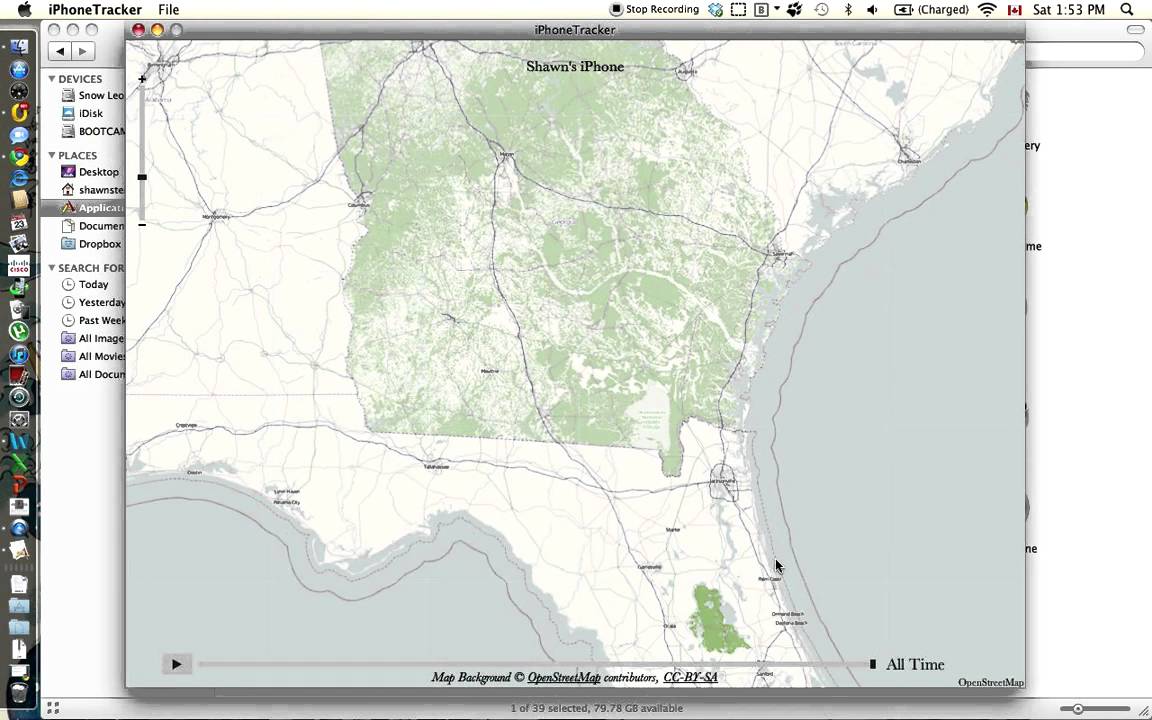Open Applications in Finder sidebar
This screenshot has width=1152, height=720.
[84, 208]
